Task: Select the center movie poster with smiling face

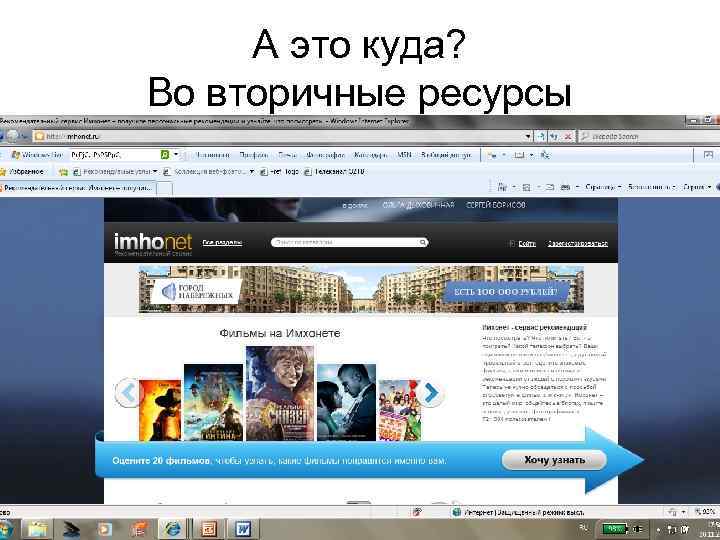Action: [280, 394]
